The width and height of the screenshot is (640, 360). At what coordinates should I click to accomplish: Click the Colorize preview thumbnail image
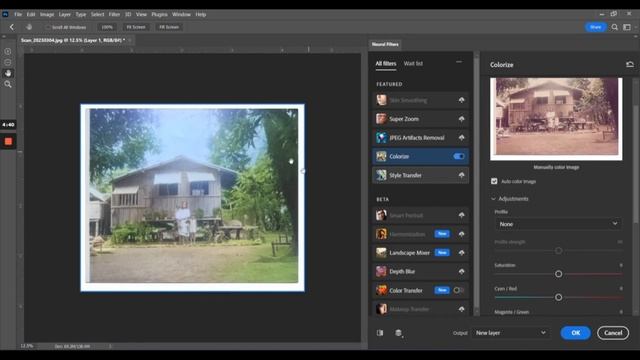coord(556,119)
